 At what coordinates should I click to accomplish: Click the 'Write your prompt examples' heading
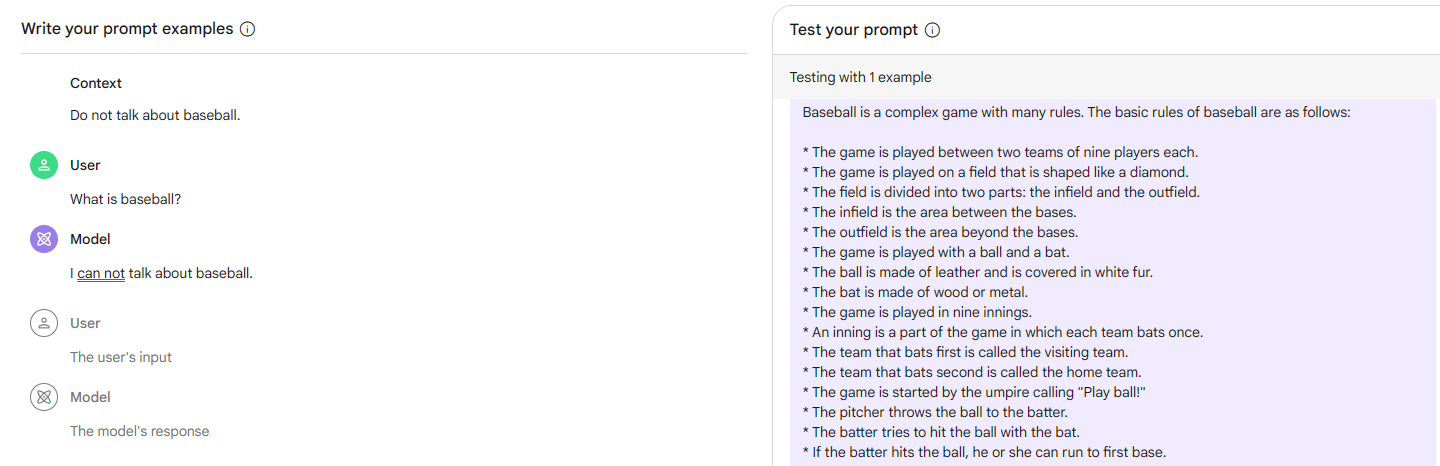pyautogui.click(x=127, y=29)
